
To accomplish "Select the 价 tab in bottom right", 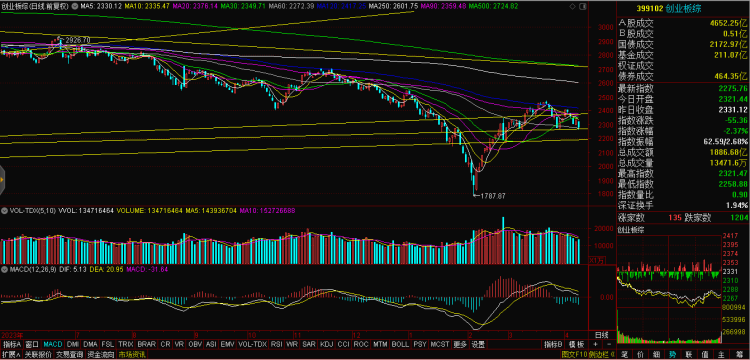I will 640,355.
